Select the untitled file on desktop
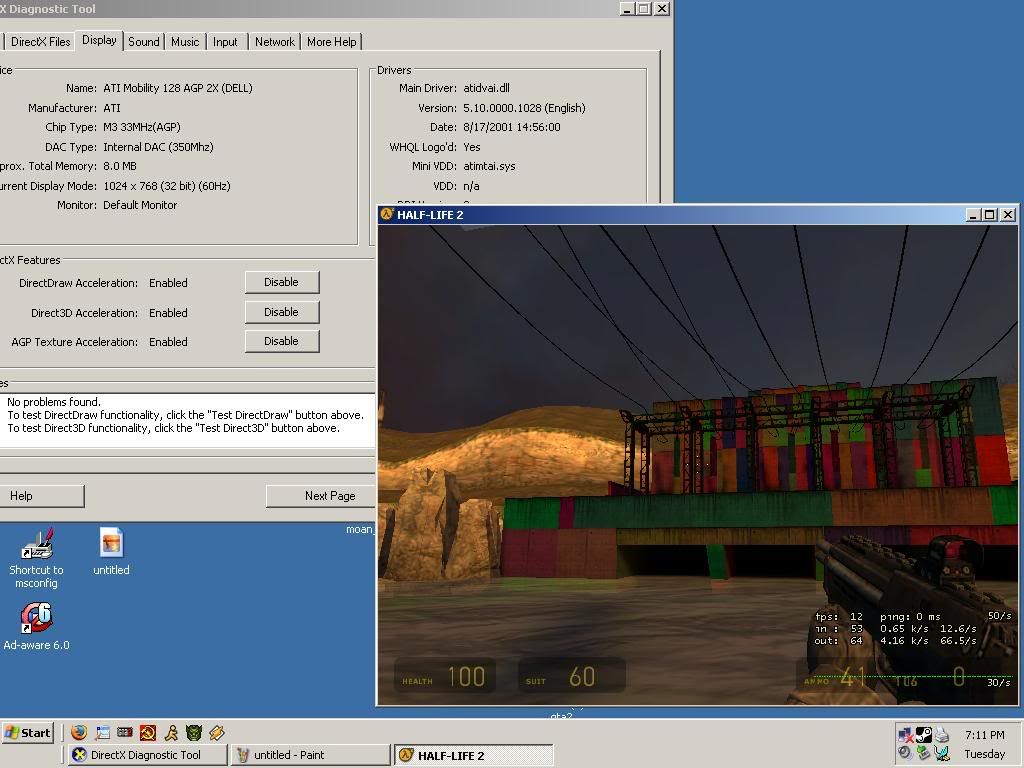This screenshot has height=768, width=1024. click(x=111, y=552)
